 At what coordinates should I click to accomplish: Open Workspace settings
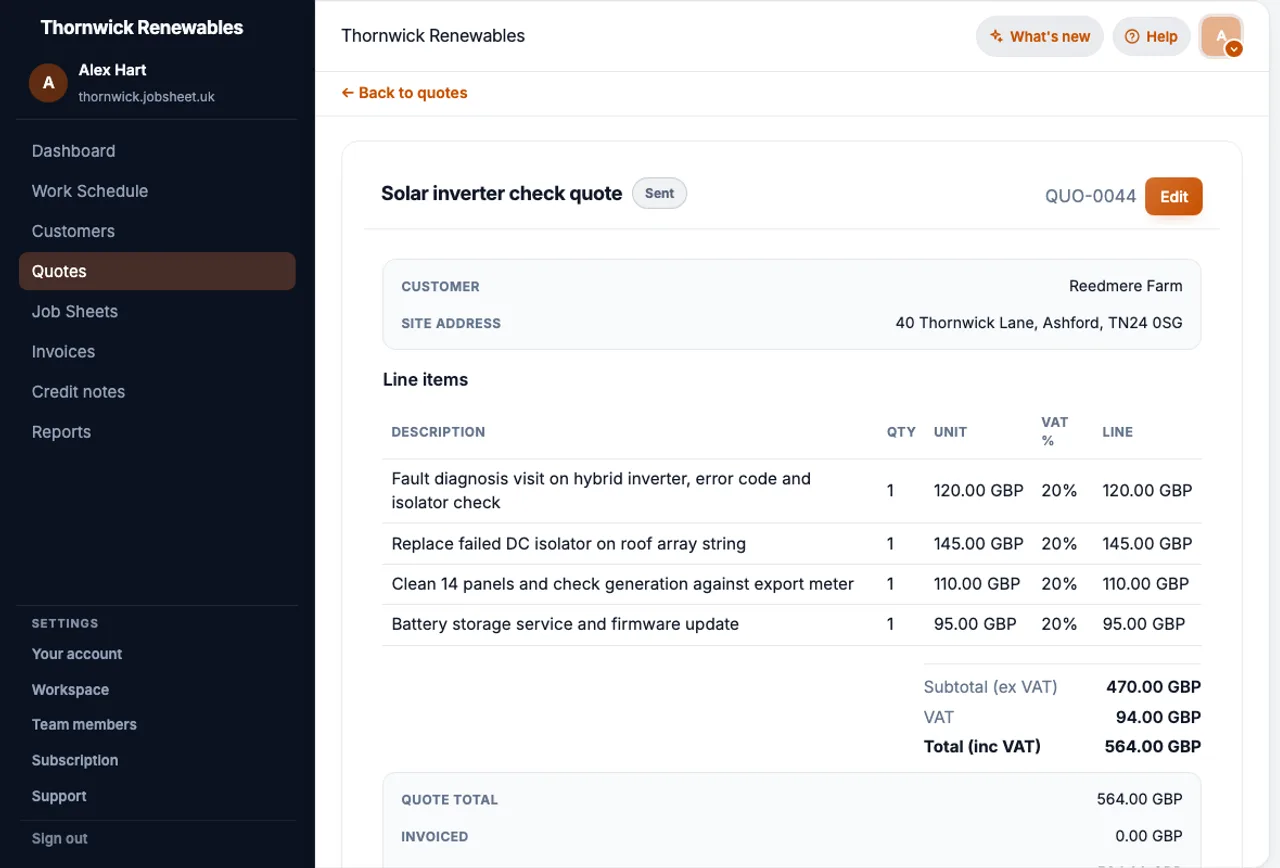click(70, 690)
